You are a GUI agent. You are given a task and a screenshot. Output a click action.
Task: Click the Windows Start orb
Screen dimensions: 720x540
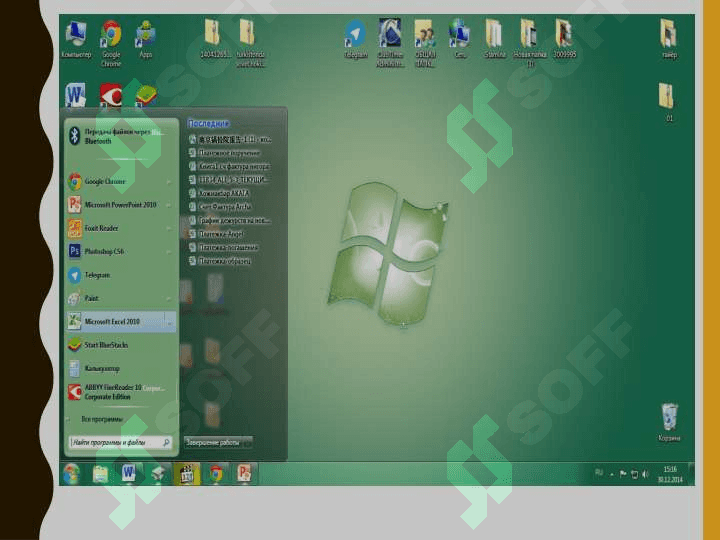[x=72, y=474]
